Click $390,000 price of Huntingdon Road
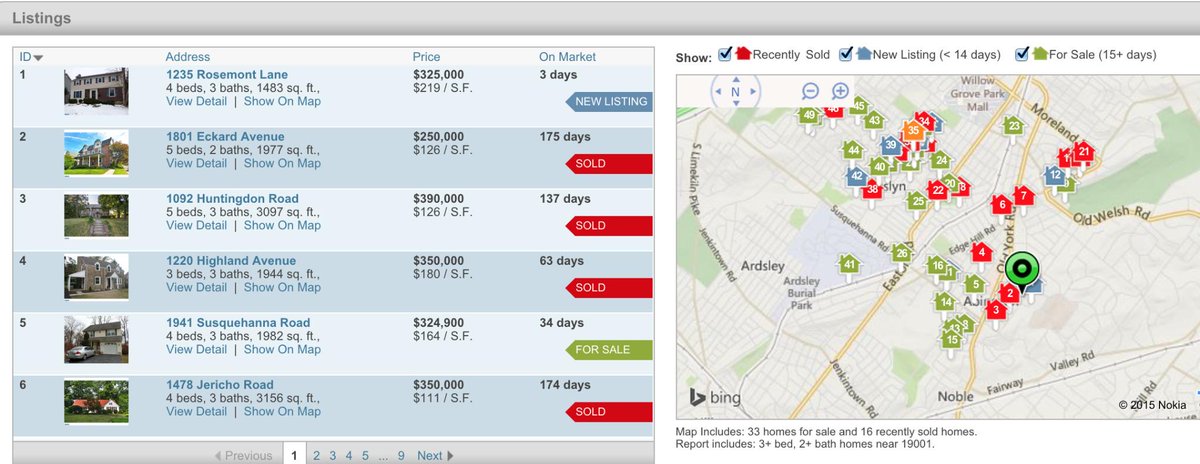 [438, 199]
